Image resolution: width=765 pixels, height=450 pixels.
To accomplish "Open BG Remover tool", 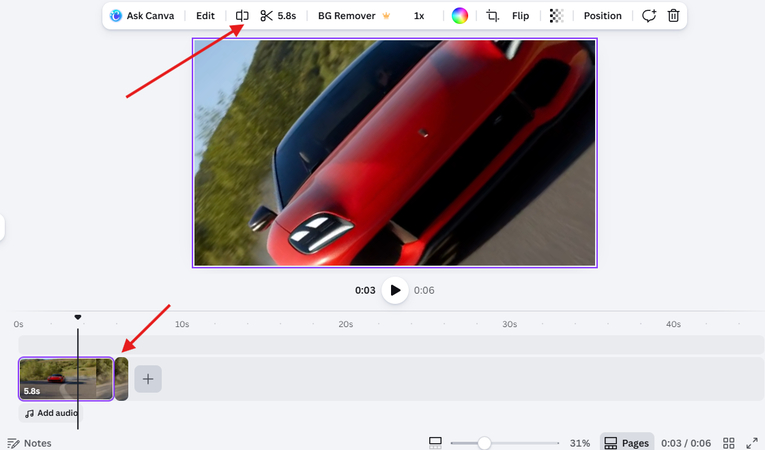I will point(347,16).
